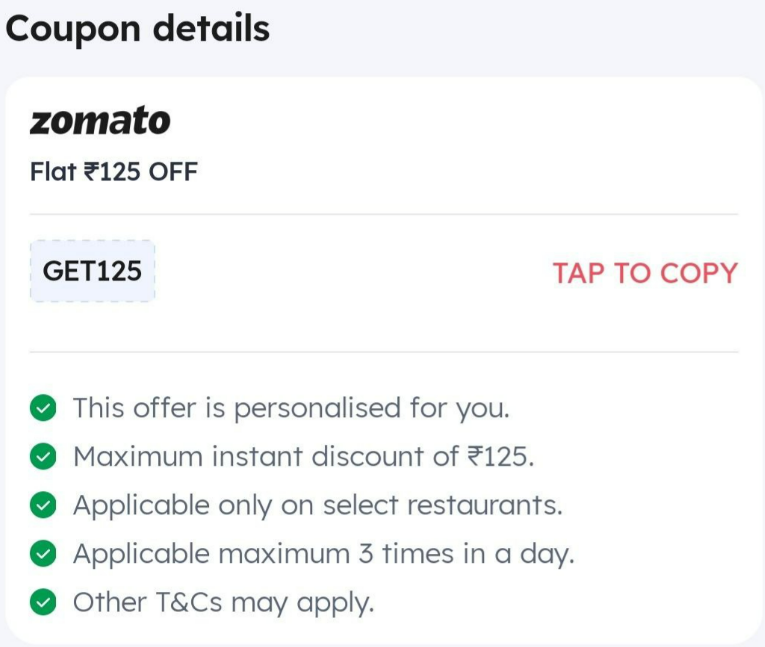Copy the coupon with TAP TO COPY
This screenshot has width=765, height=647.
(645, 272)
